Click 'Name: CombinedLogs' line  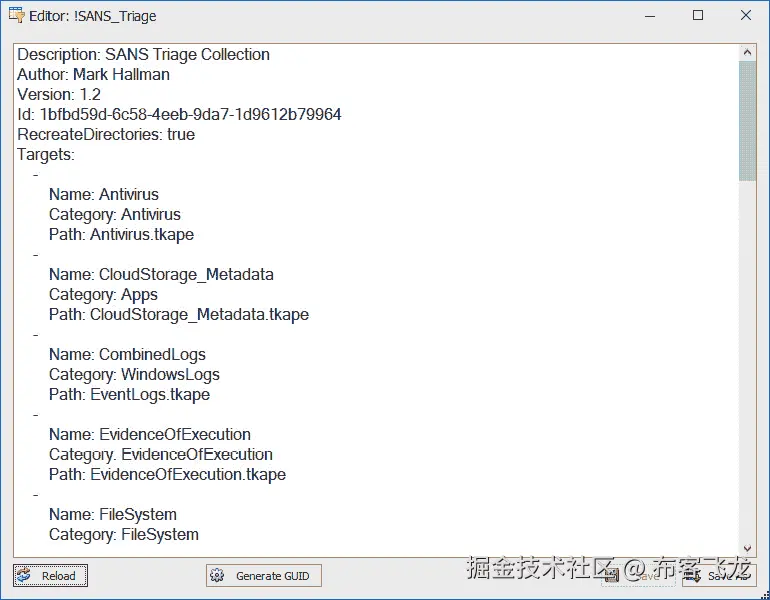click(x=127, y=355)
